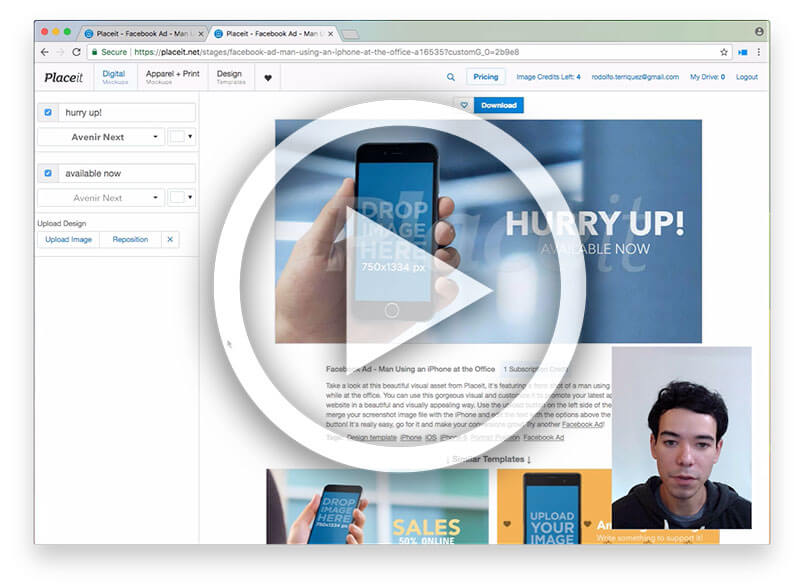800x588 pixels.
Task: Click the iPhone tag link
Action: point(411,437)
